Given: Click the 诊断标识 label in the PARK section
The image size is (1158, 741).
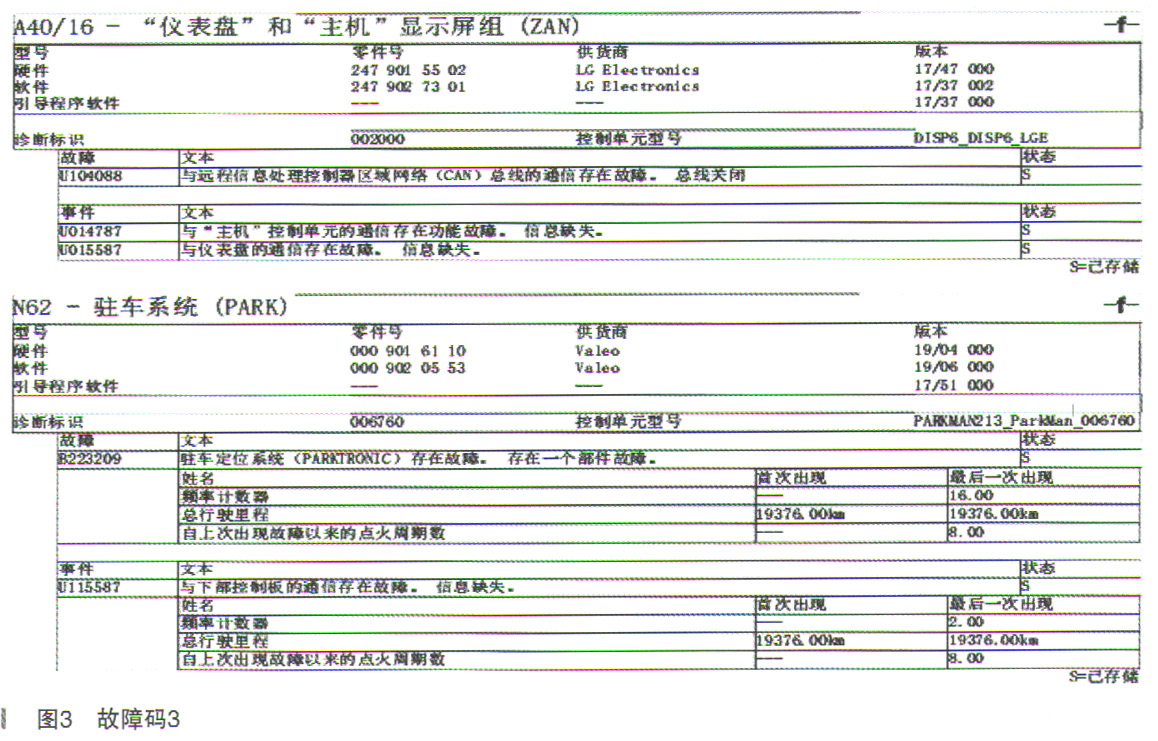Looking at the screenshot, I should [x=49, y=423].
